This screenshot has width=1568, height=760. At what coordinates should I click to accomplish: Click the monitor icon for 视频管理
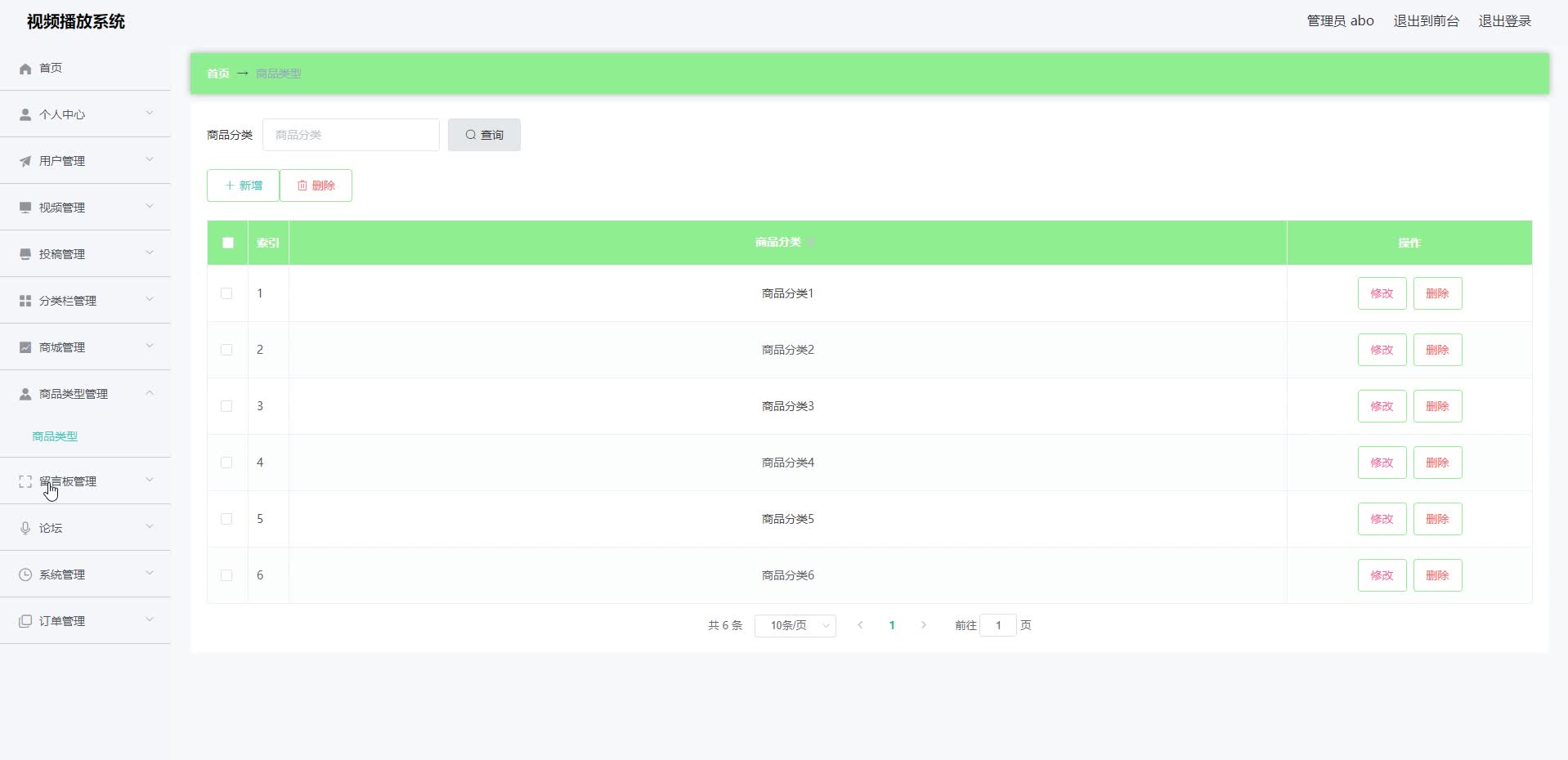point(25,208)
